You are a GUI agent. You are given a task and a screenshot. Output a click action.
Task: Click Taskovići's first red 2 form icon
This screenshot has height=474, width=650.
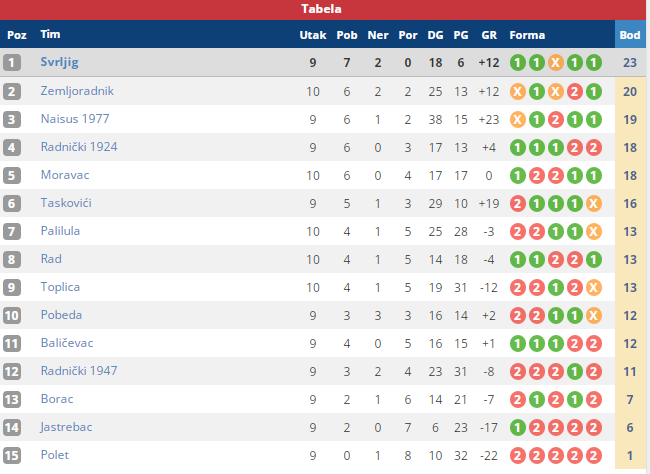(x=517, y=204)
